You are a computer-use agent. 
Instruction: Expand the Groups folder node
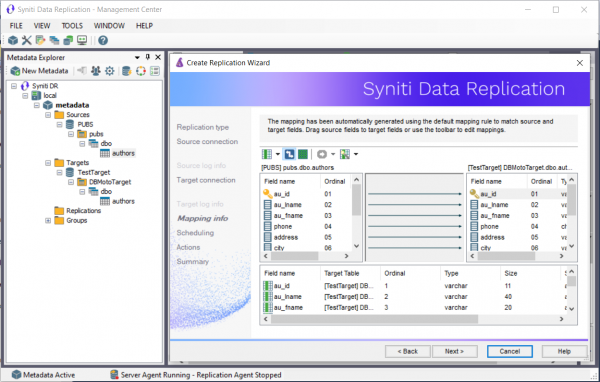pyautogui.click(x=48, y=220)
